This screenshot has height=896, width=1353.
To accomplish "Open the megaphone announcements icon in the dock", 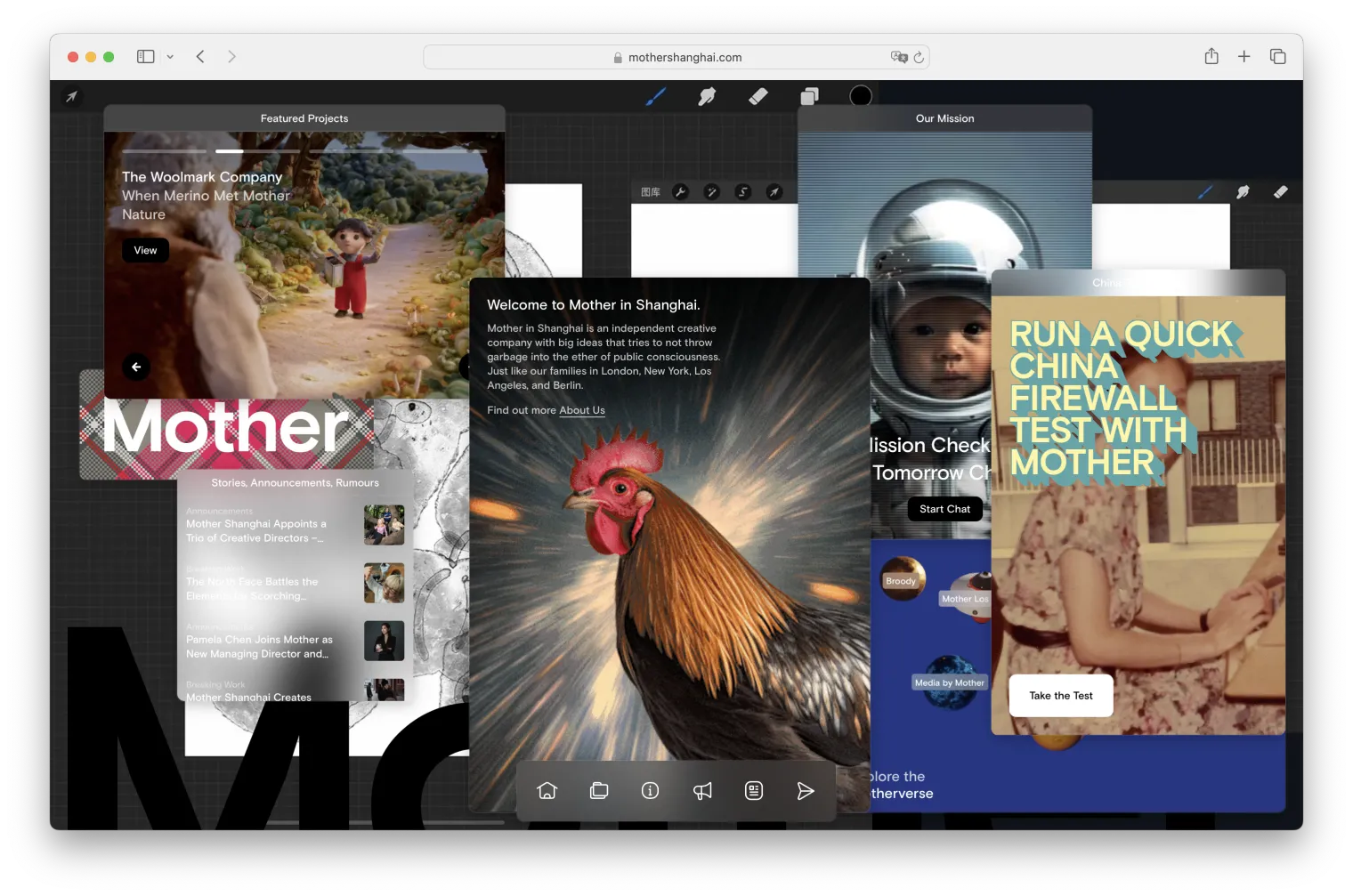I will click(702, 791).
